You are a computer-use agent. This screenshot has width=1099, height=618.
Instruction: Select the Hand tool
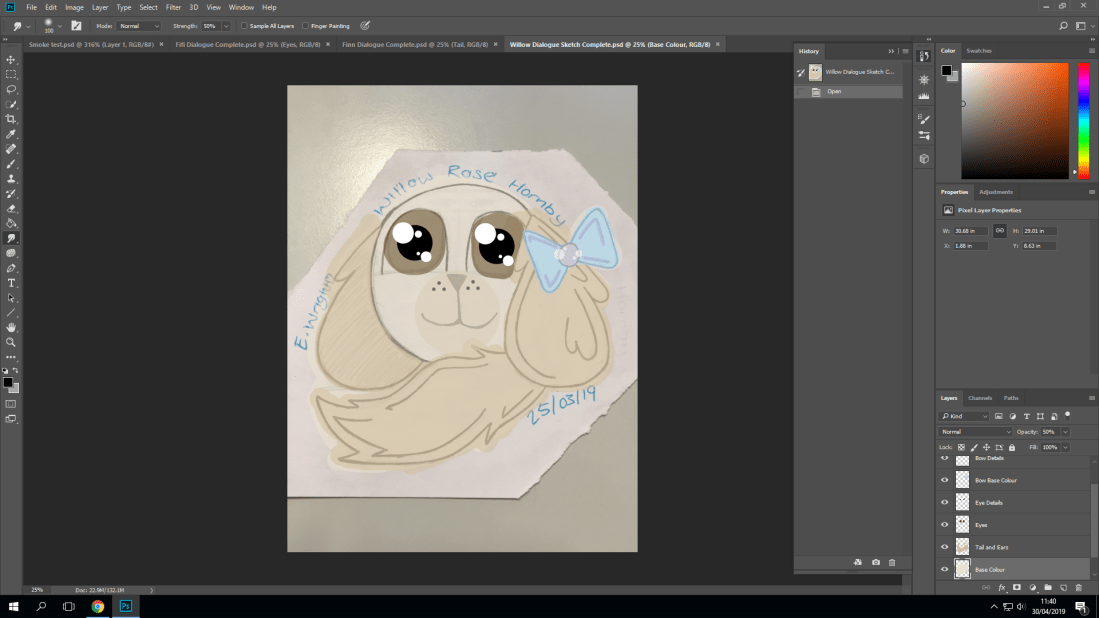[11, 327]
